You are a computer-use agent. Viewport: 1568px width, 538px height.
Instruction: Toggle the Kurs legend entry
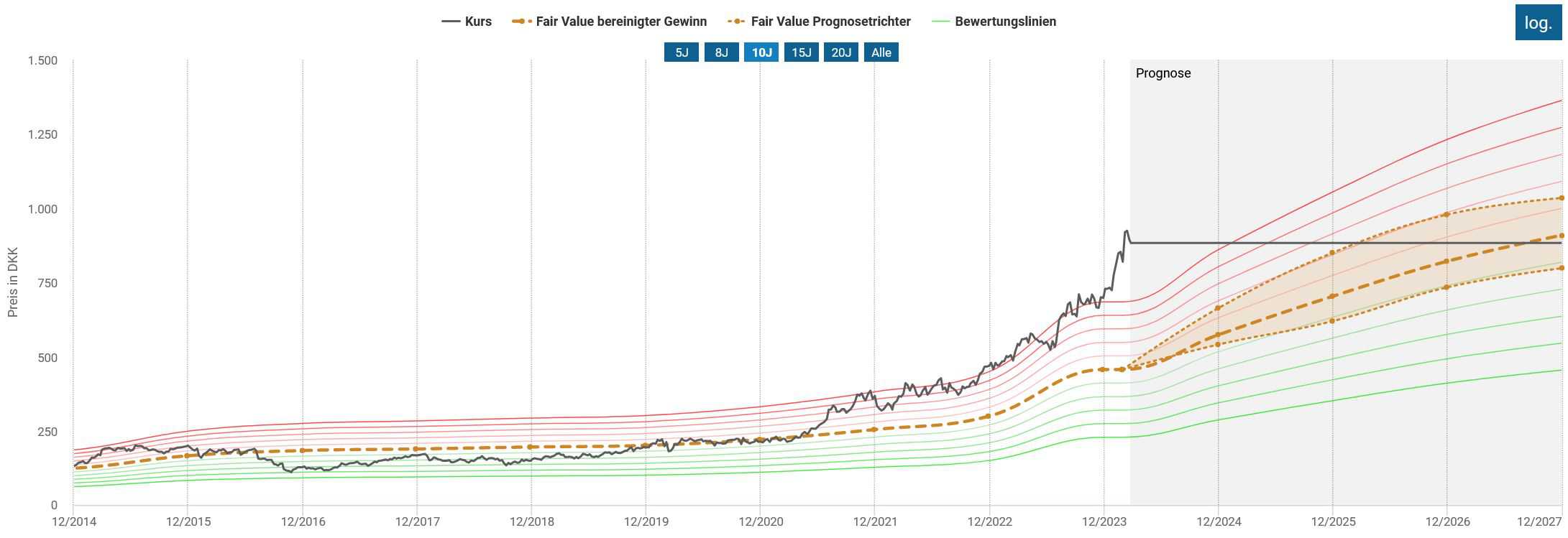pyautogui.click(x=477, y=22)
